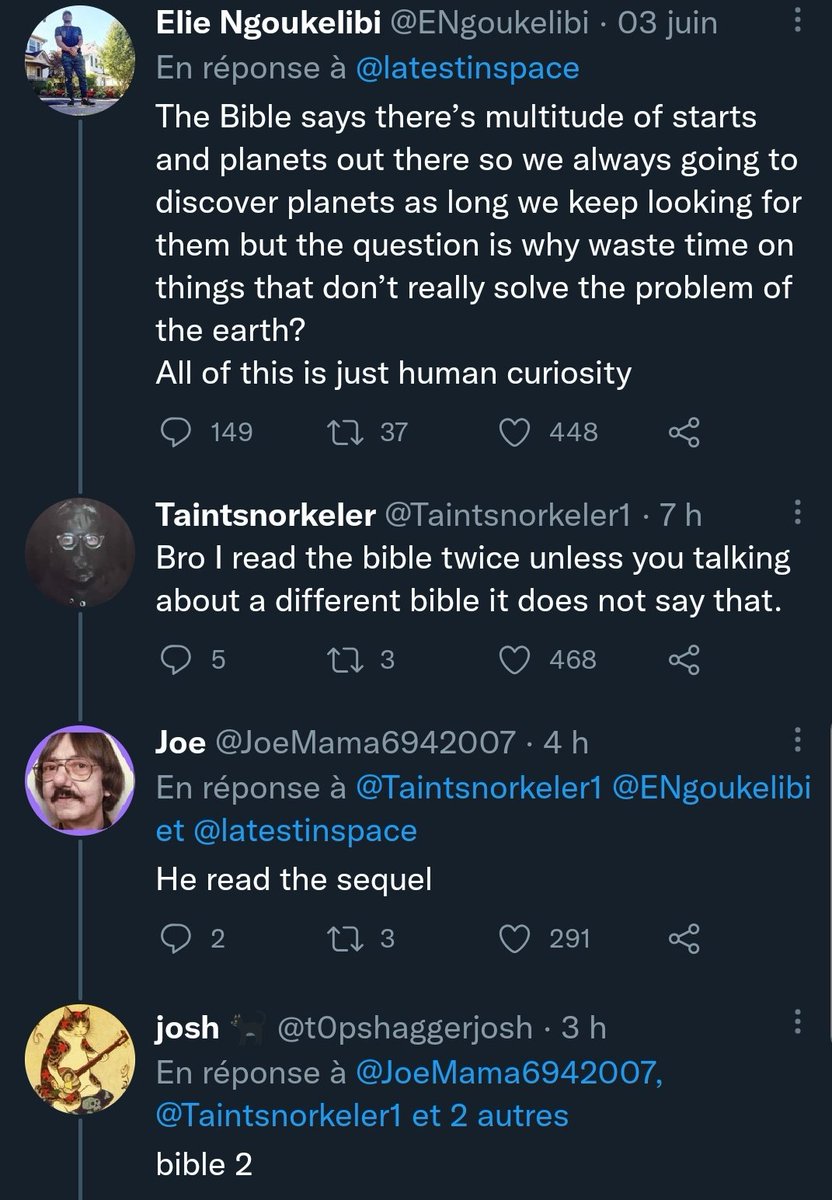Share Taintsnorkeler's reply
This screenshot has width=832, height=1200.
click(x=684, y=659)
